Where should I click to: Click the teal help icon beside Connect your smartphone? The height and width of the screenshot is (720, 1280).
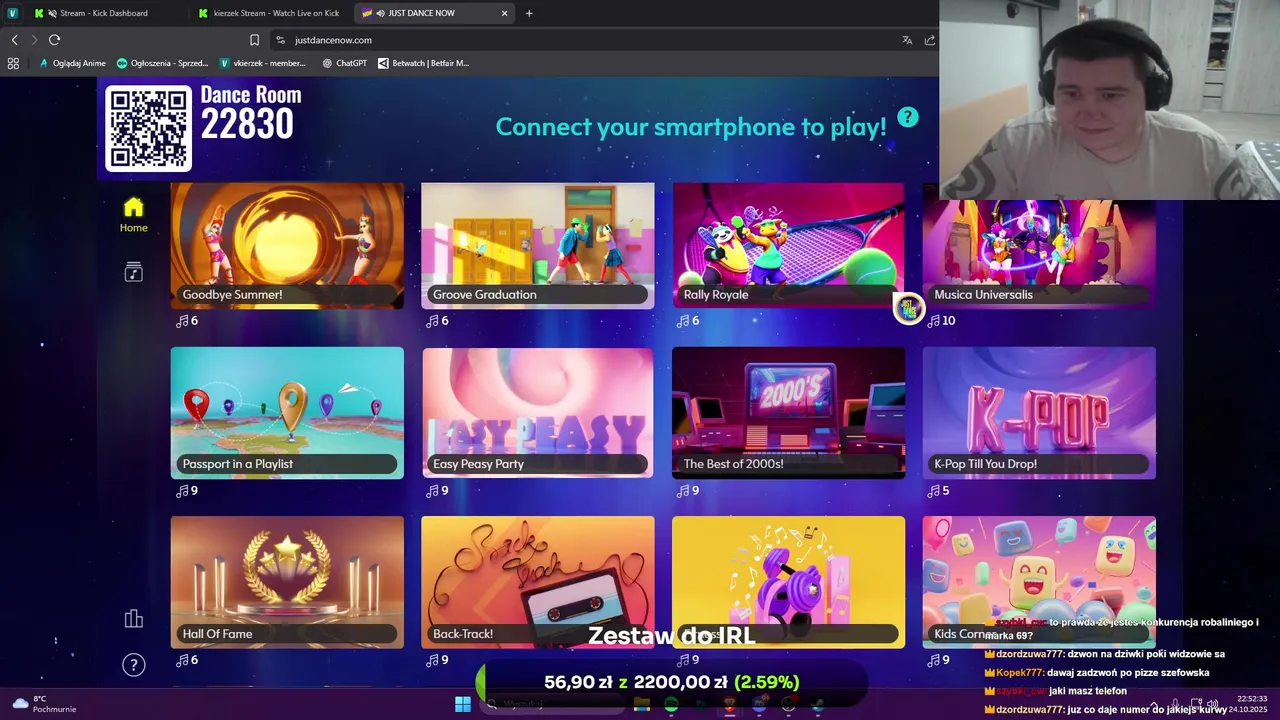pyautogui.click(x=907, y=117)
